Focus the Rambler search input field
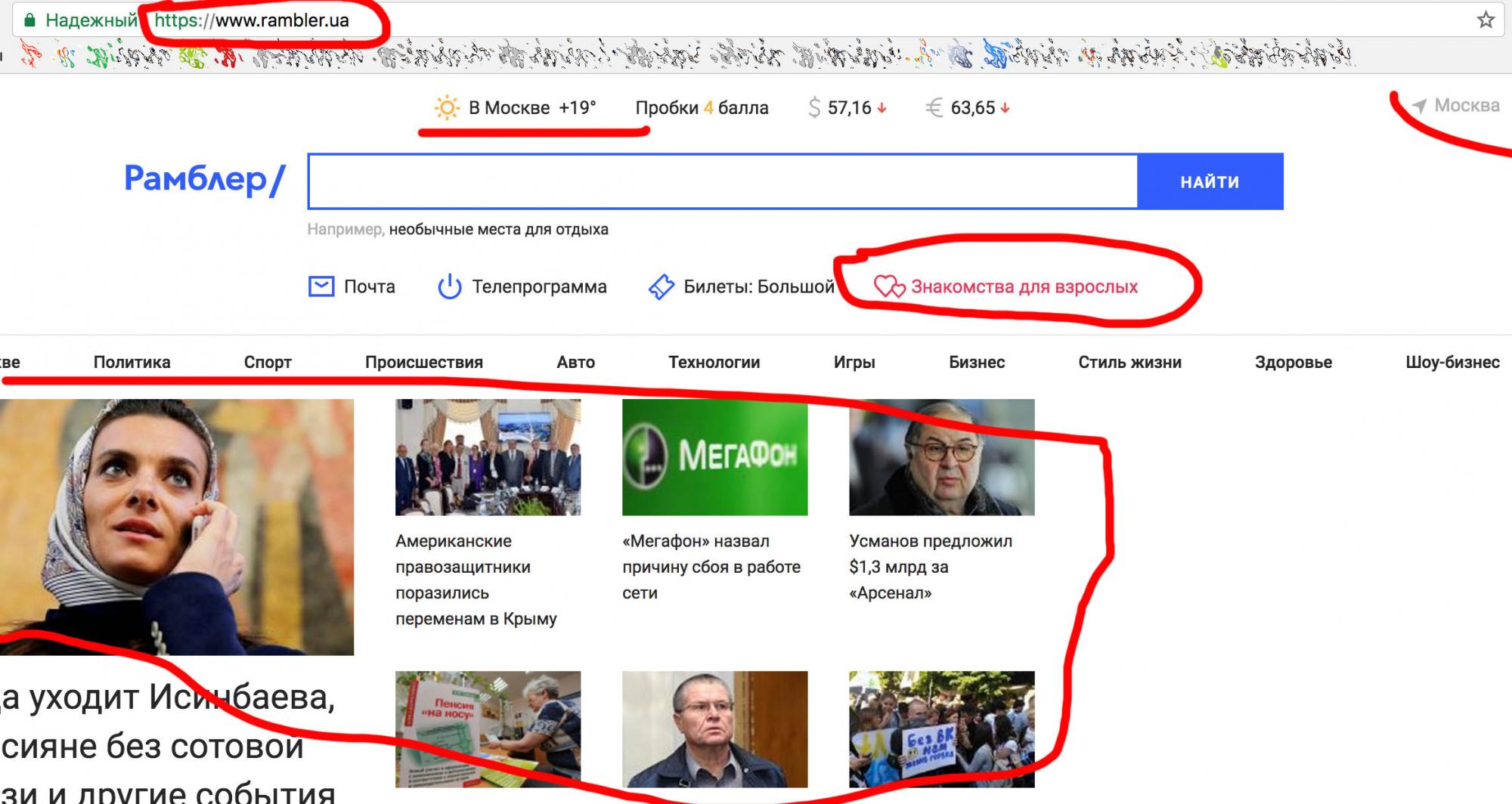Screen dimensions: 1512x804 point(722,182)
